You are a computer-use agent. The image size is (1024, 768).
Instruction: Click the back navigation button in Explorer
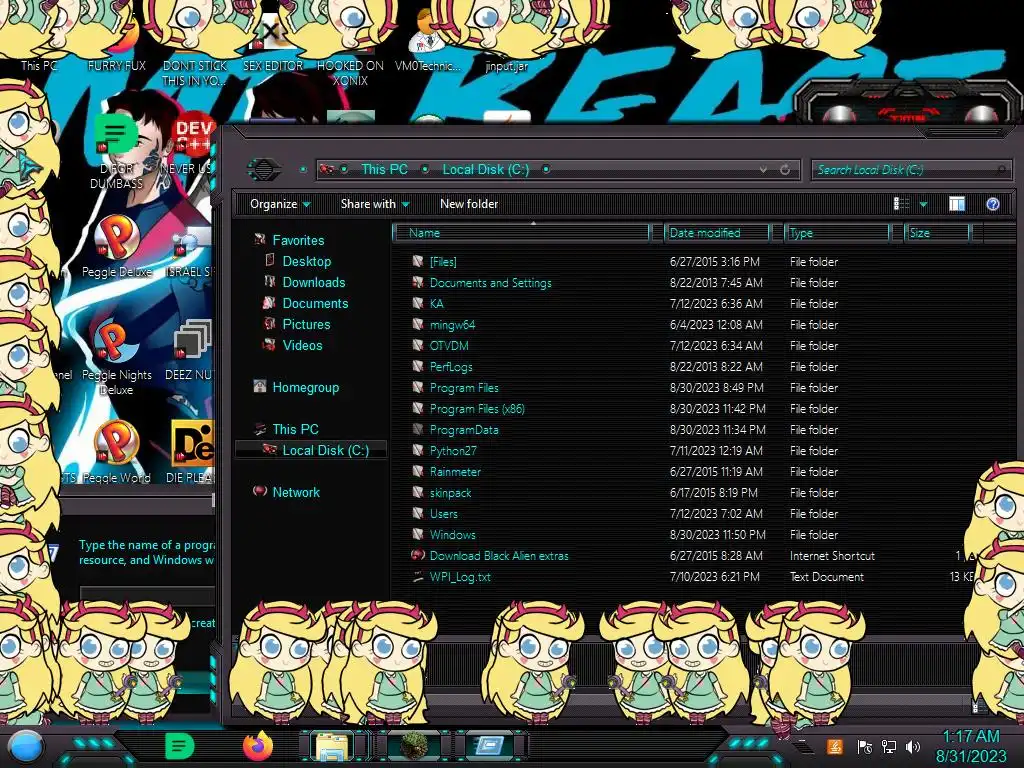[x=263, y=170]
